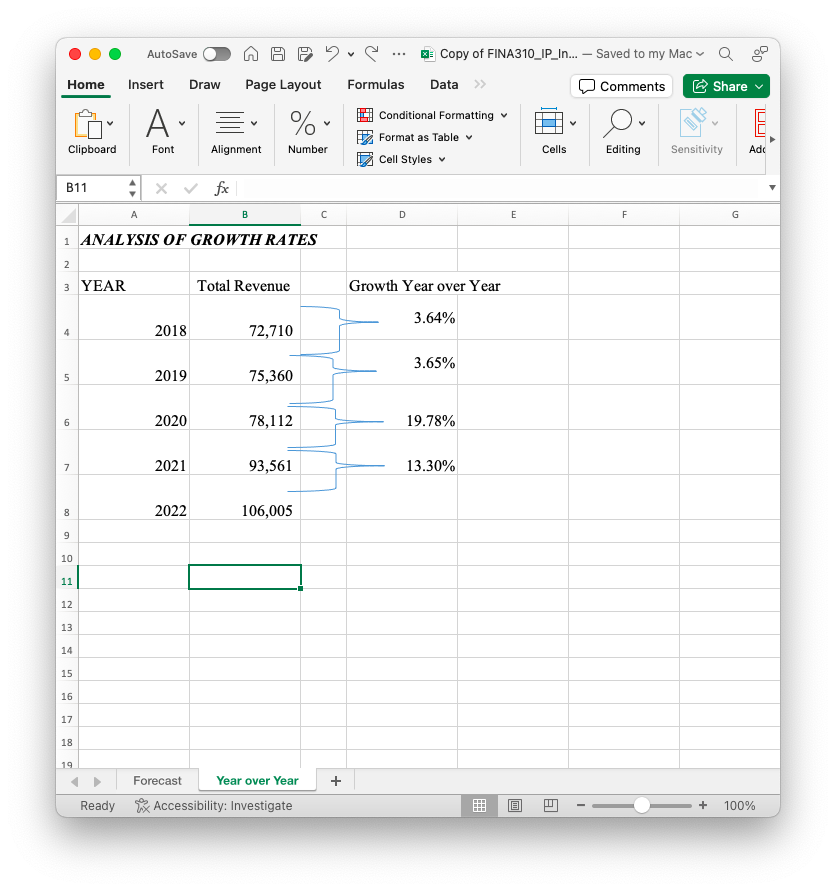This screenshot has height=891, width=836.
Task: Undo the last action
Action: tap(332, 54)
